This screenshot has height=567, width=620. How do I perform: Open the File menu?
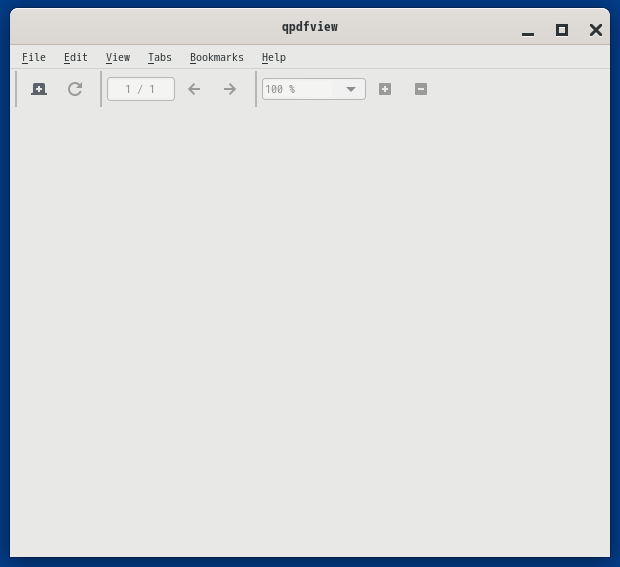(x=34, y=57)
